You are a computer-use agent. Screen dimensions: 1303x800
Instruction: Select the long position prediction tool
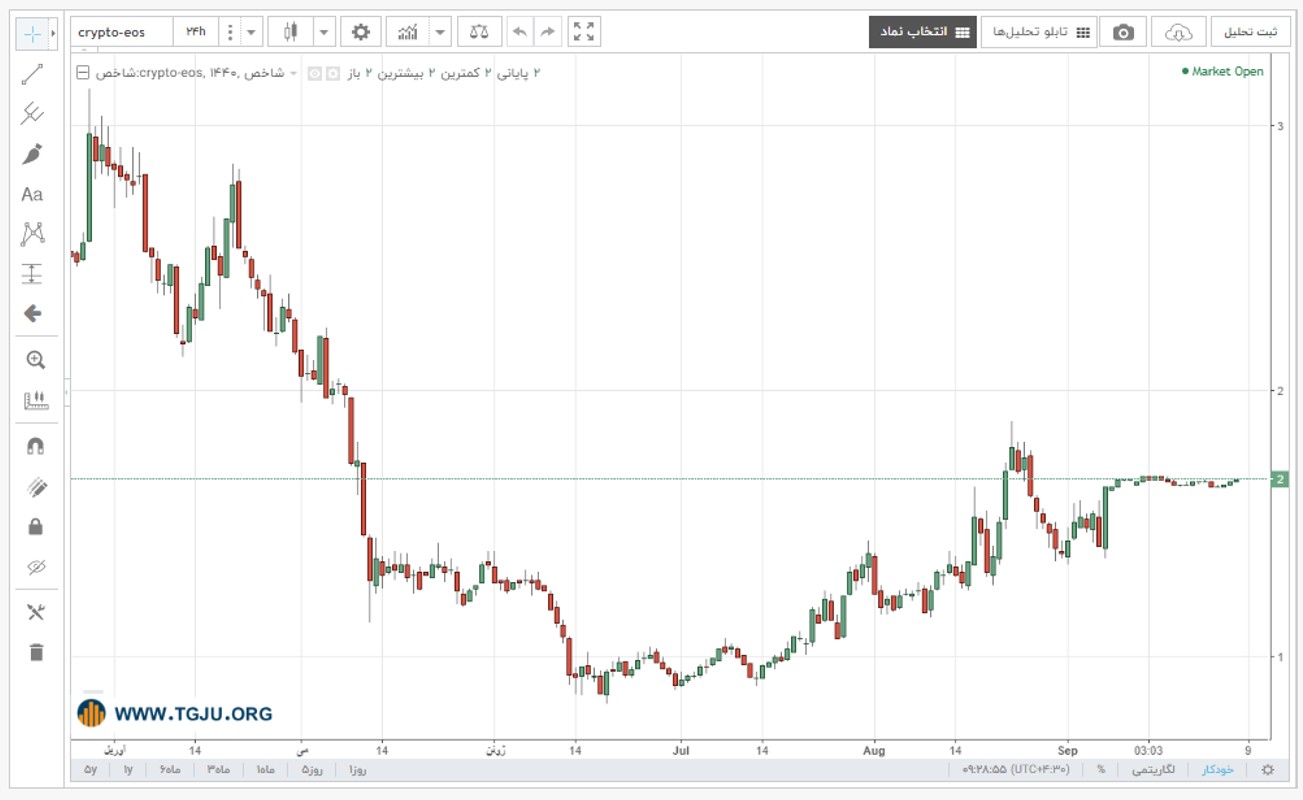[32, 274]
